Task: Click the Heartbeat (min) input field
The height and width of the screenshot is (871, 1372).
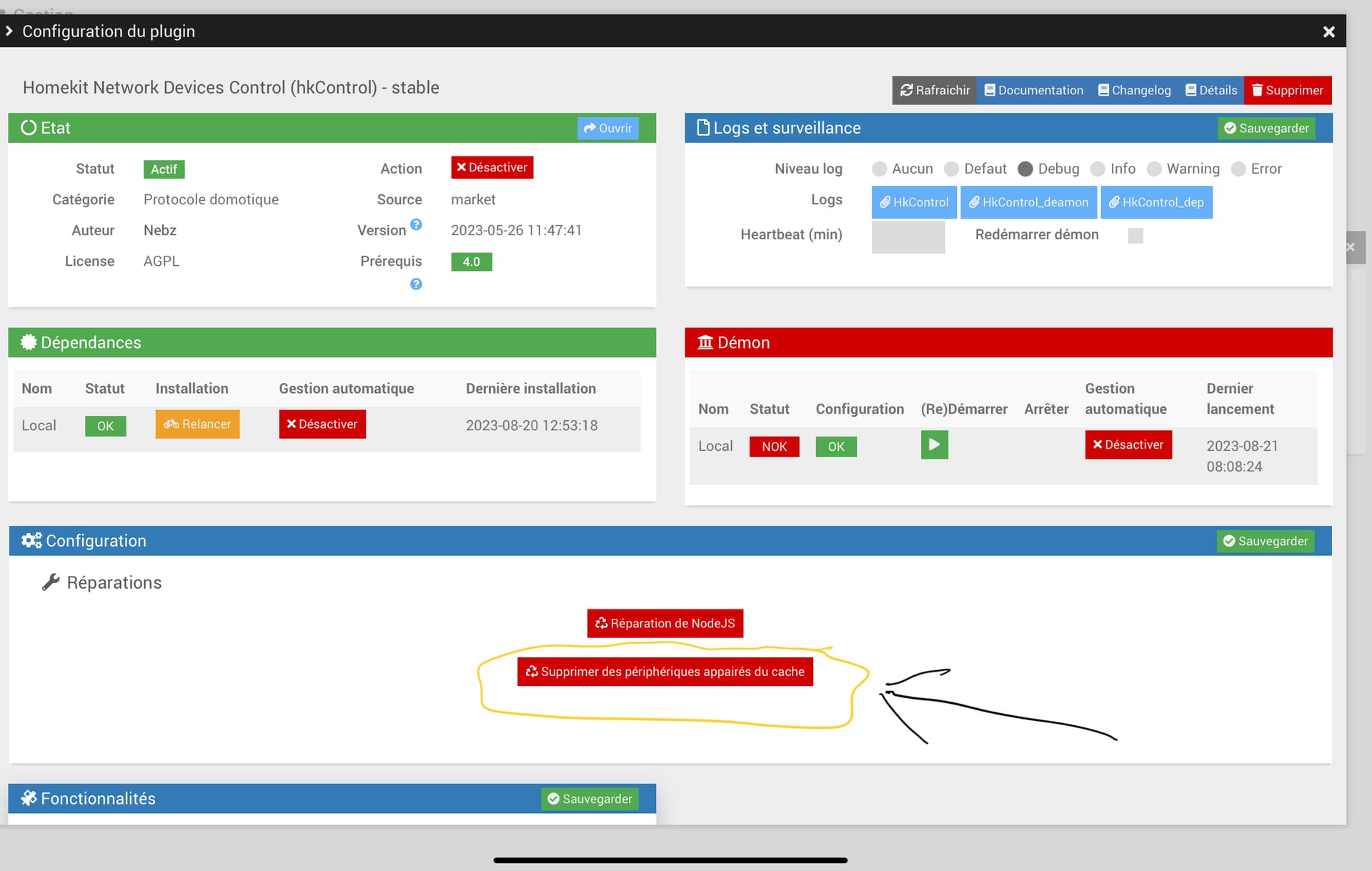Action: point(908,237)
